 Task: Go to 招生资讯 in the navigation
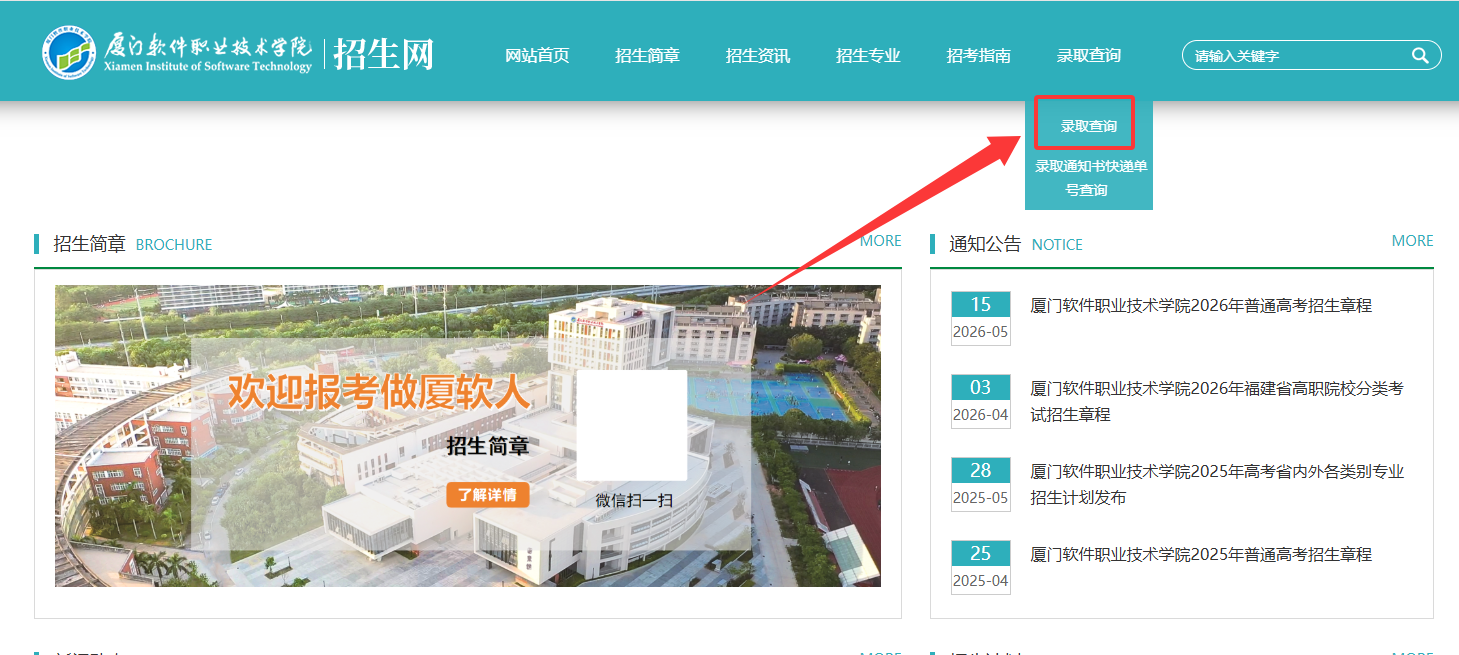(758, 55)
